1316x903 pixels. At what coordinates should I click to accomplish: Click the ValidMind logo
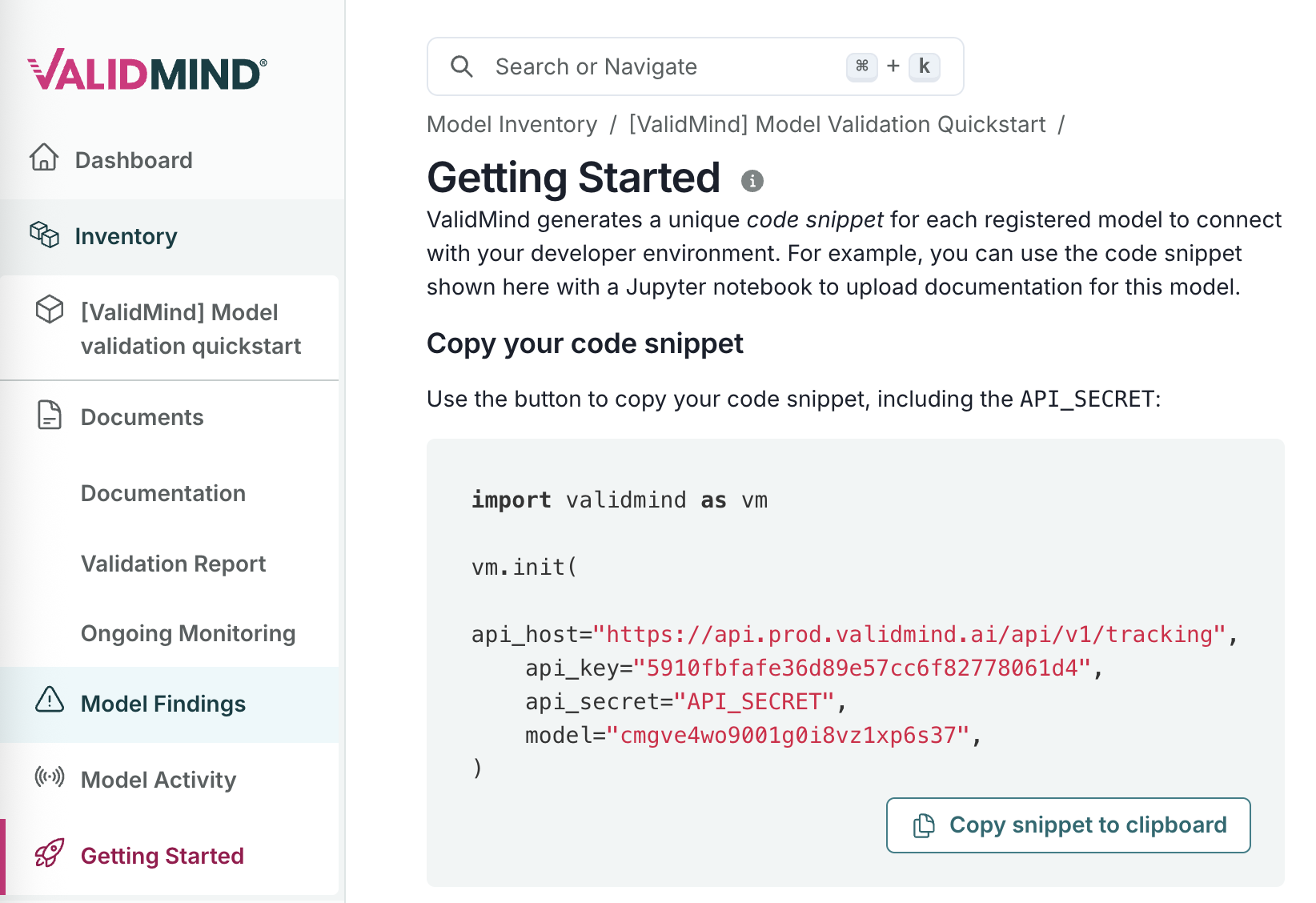147,70
